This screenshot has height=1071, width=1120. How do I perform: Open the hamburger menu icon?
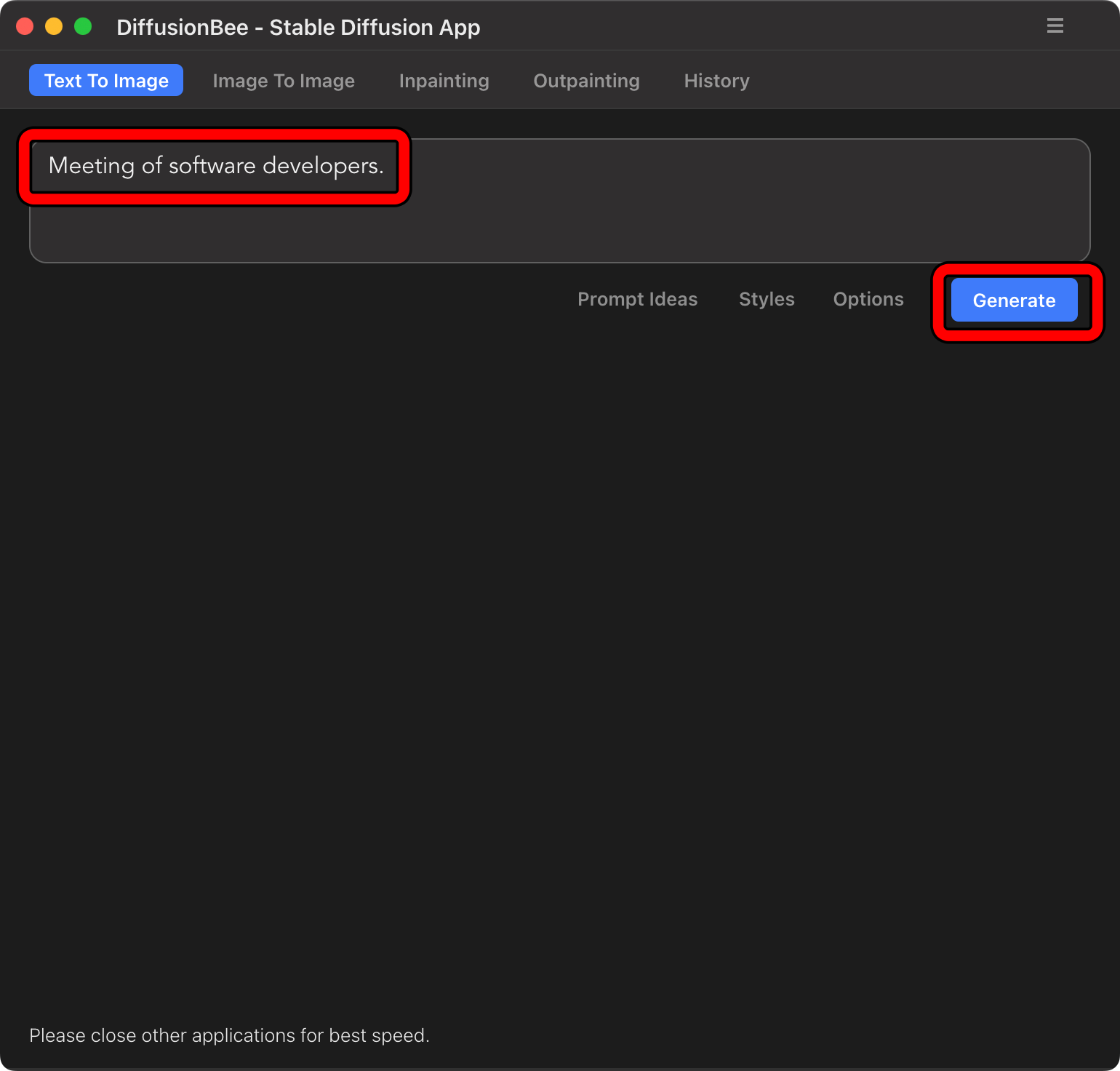1055,26
